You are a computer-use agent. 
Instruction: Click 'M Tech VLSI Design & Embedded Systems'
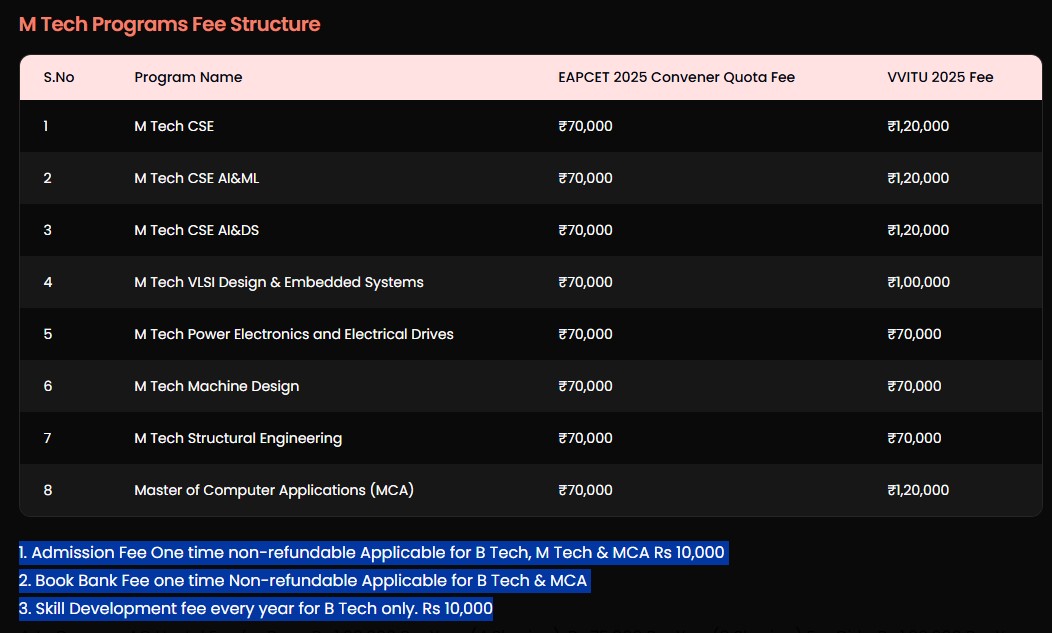[278, 282]
